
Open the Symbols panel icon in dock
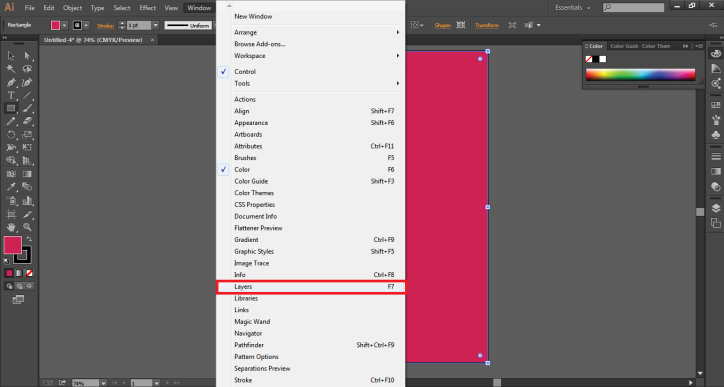click(716, 135)
